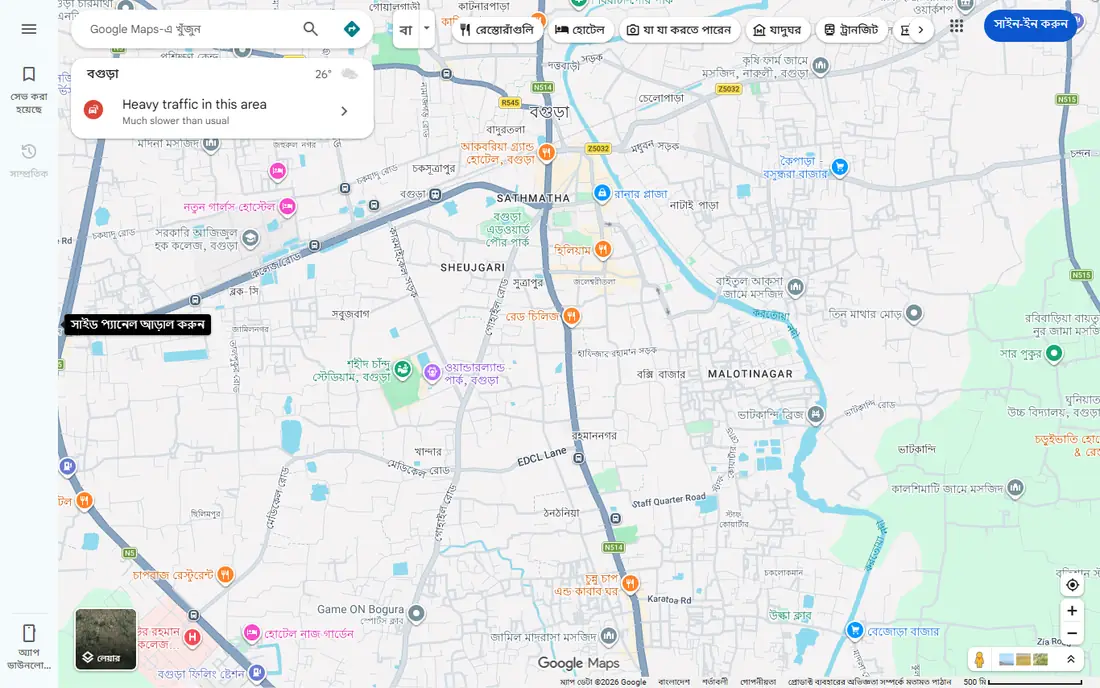Open Google apps grid icon
The image size is (1100, 688).
click(x=956, y=26)
